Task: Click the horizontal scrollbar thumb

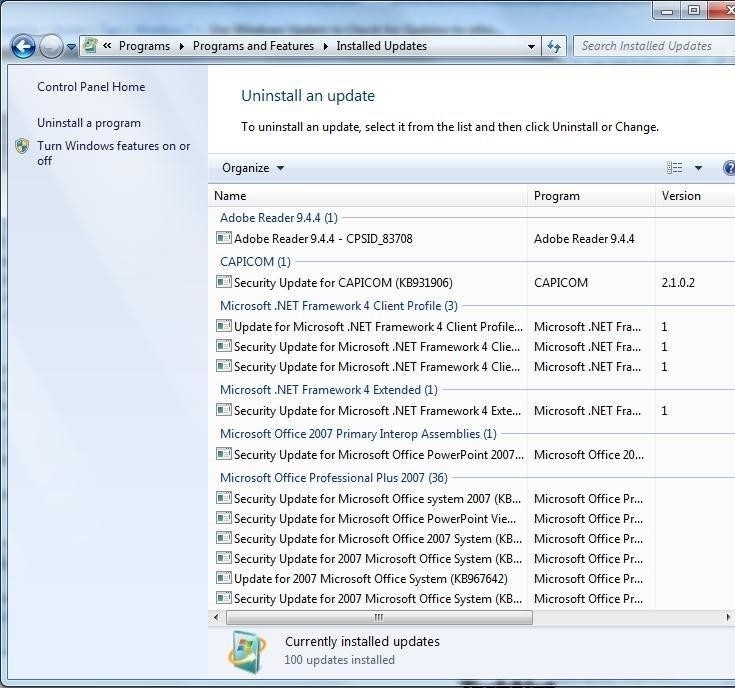Action: click(x=380, y=618)
